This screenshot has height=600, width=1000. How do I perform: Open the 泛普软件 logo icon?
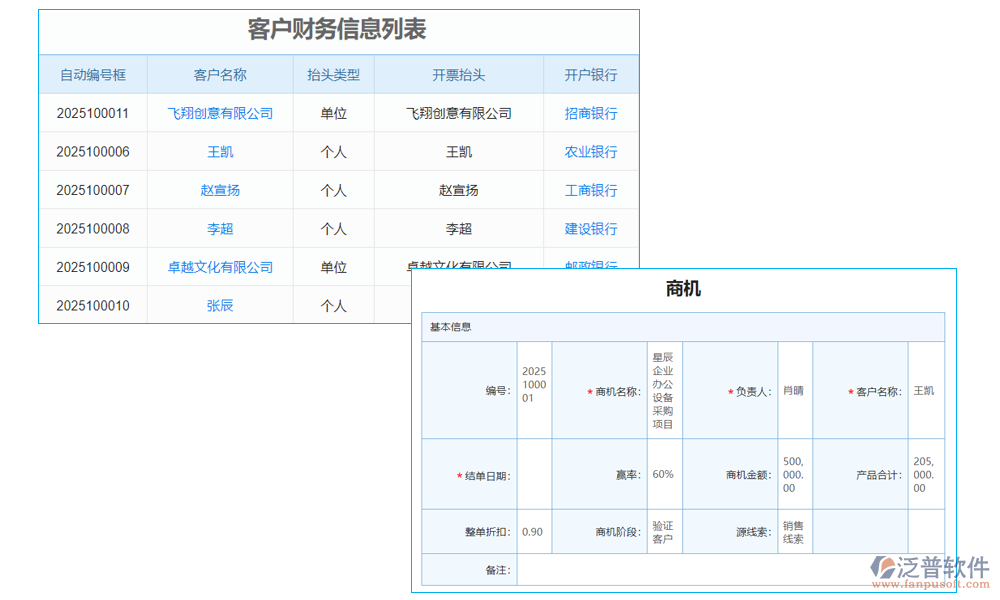(882, 567)
